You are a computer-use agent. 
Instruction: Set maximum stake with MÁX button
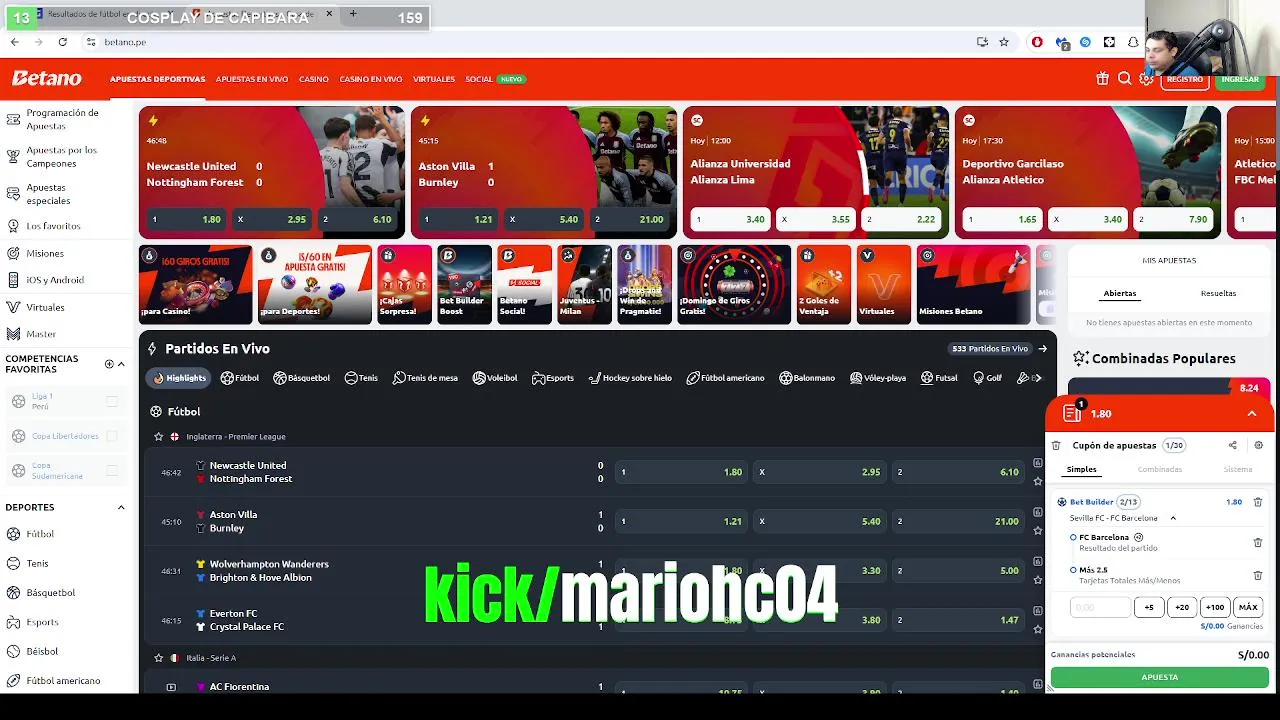1248,607
